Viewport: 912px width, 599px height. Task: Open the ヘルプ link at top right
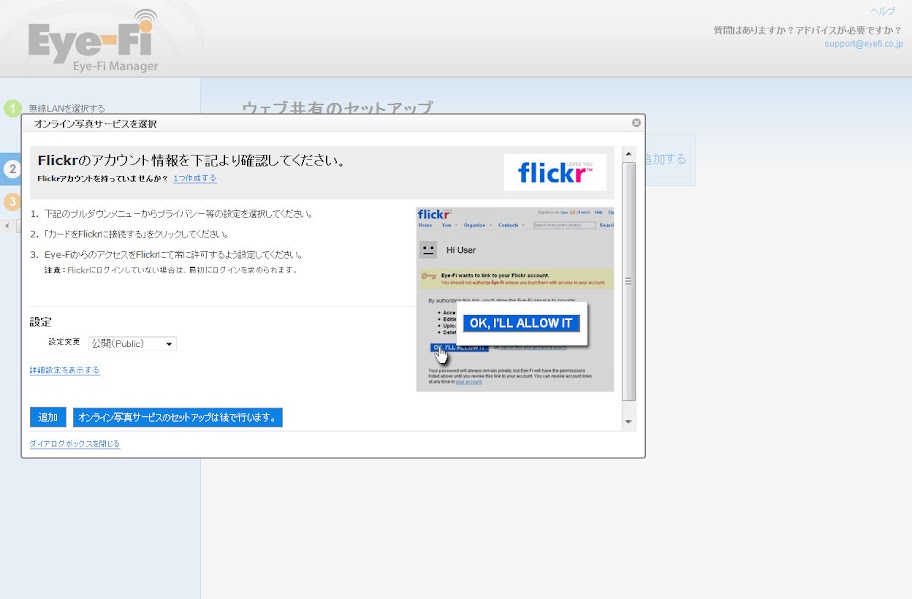[x=883, y=11]
